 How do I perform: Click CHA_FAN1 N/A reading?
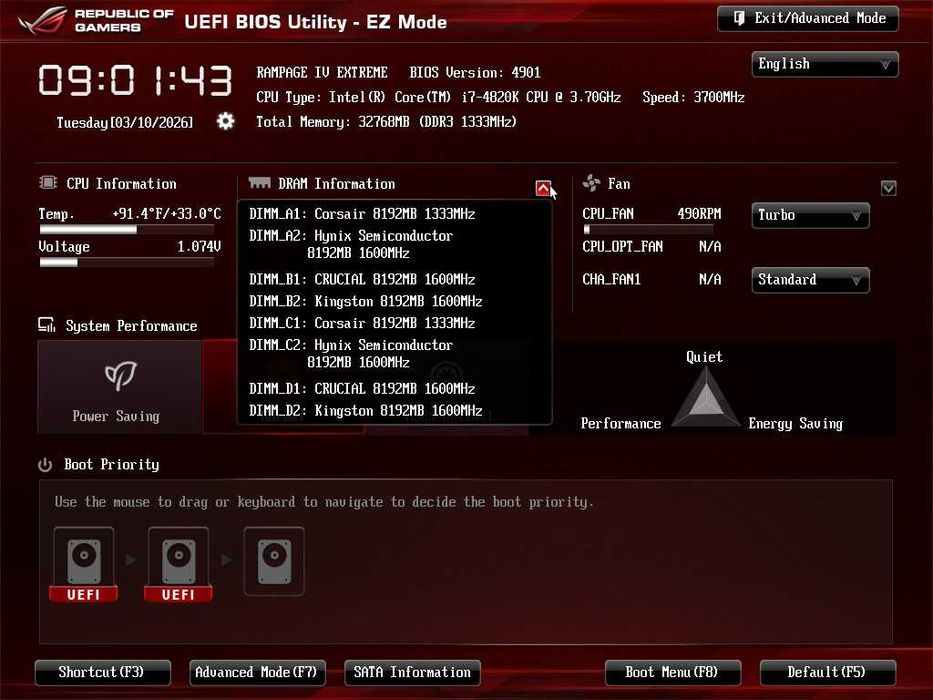[x=710, y=279]
